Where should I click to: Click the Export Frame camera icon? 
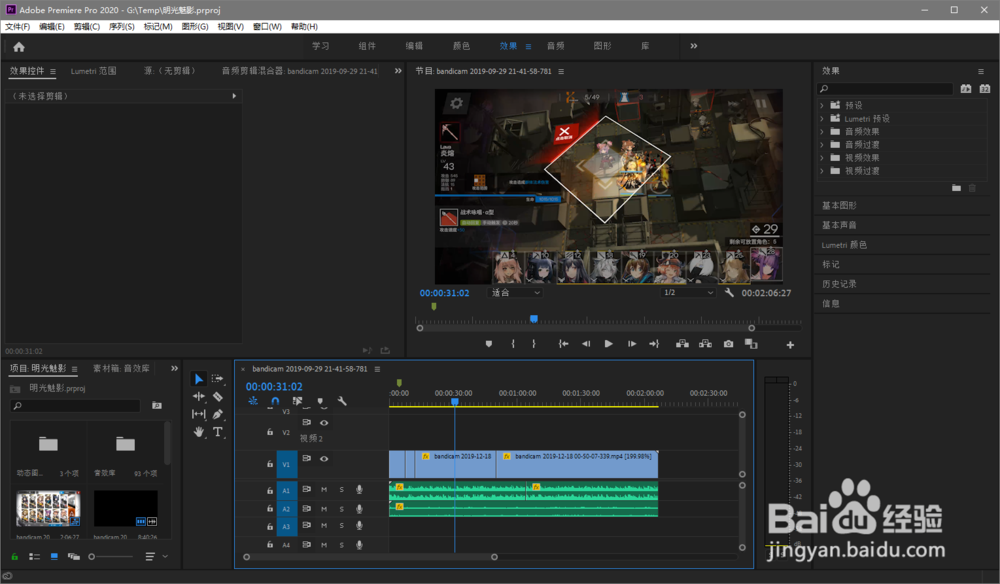(x=728, y=344)
